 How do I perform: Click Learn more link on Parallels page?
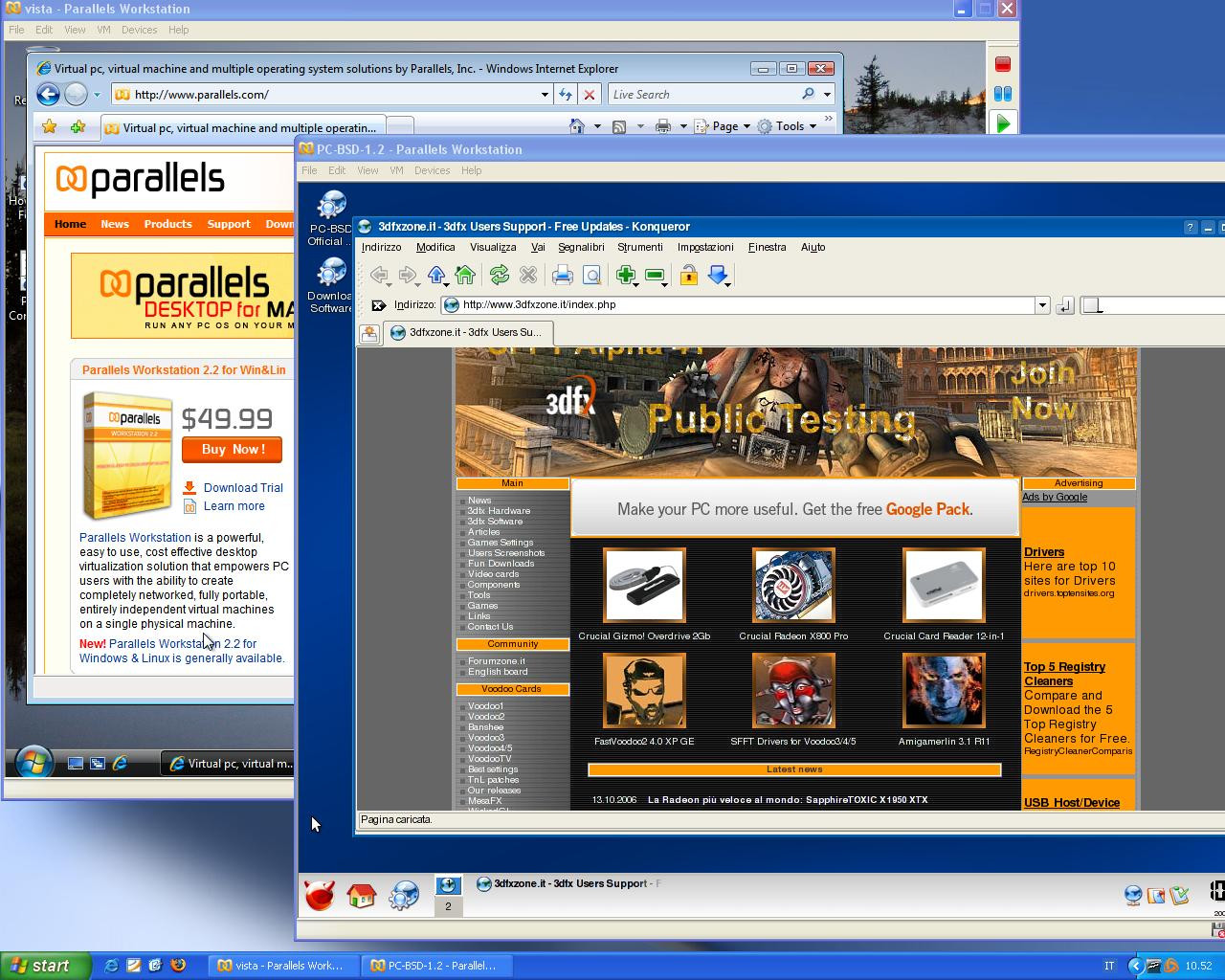point(234,506)
